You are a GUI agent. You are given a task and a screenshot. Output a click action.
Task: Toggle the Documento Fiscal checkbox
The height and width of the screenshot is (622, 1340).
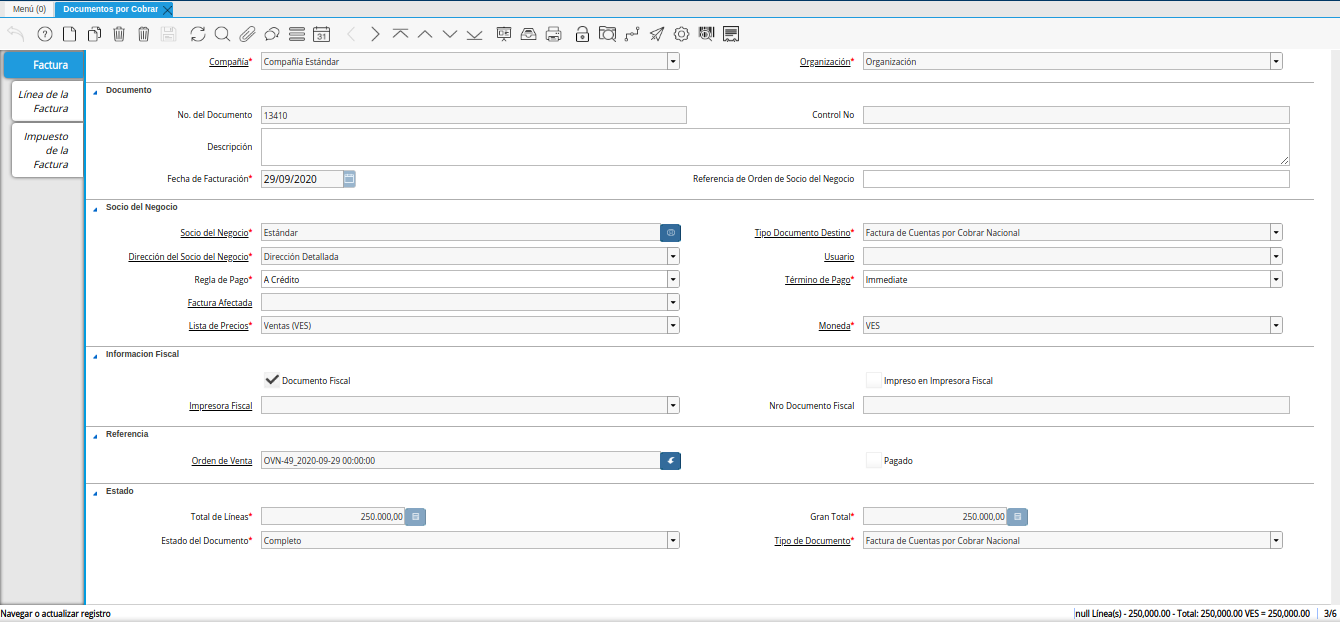[271, 380]
